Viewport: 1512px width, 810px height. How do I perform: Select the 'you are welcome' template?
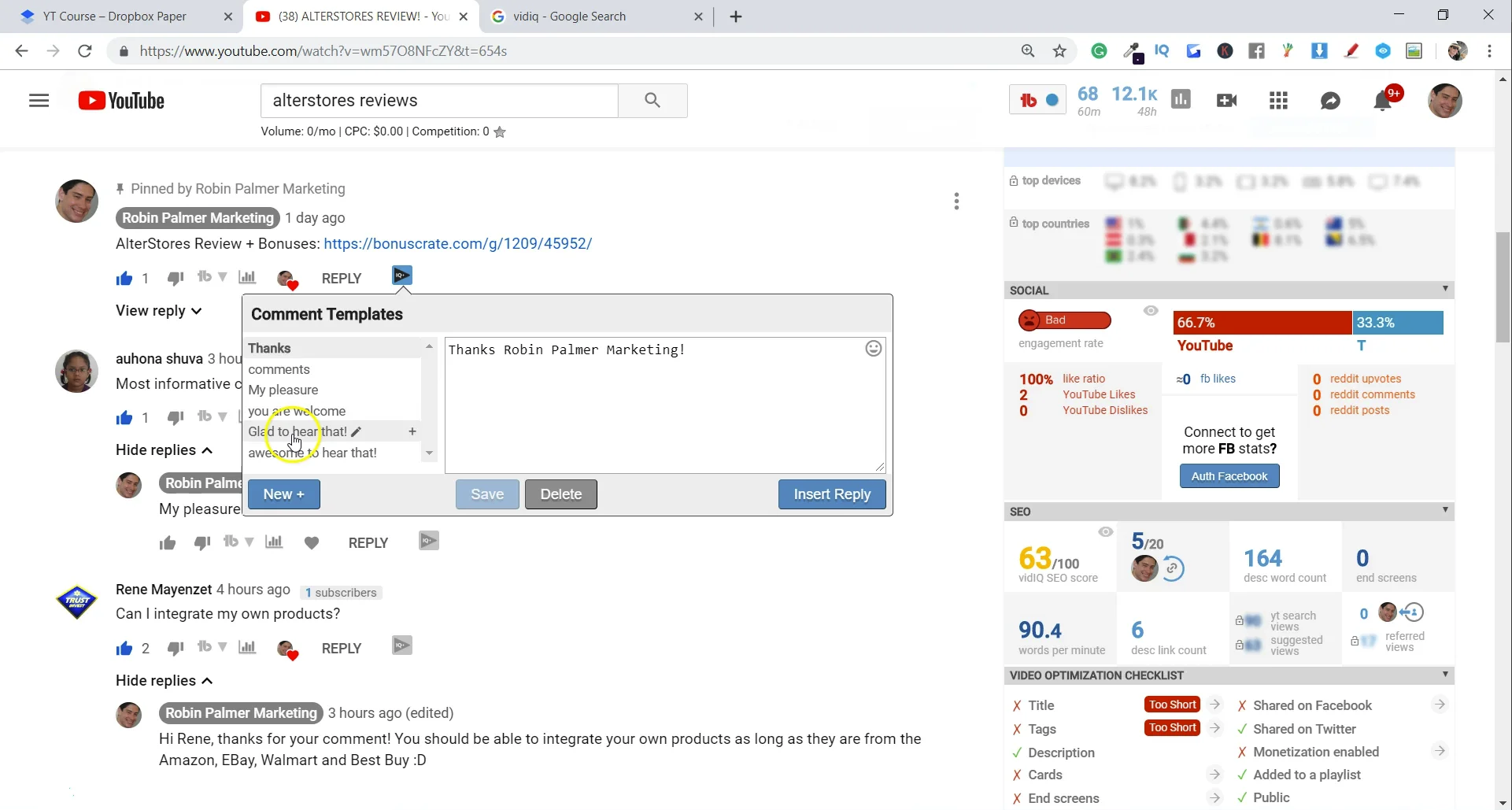point(333,411)
